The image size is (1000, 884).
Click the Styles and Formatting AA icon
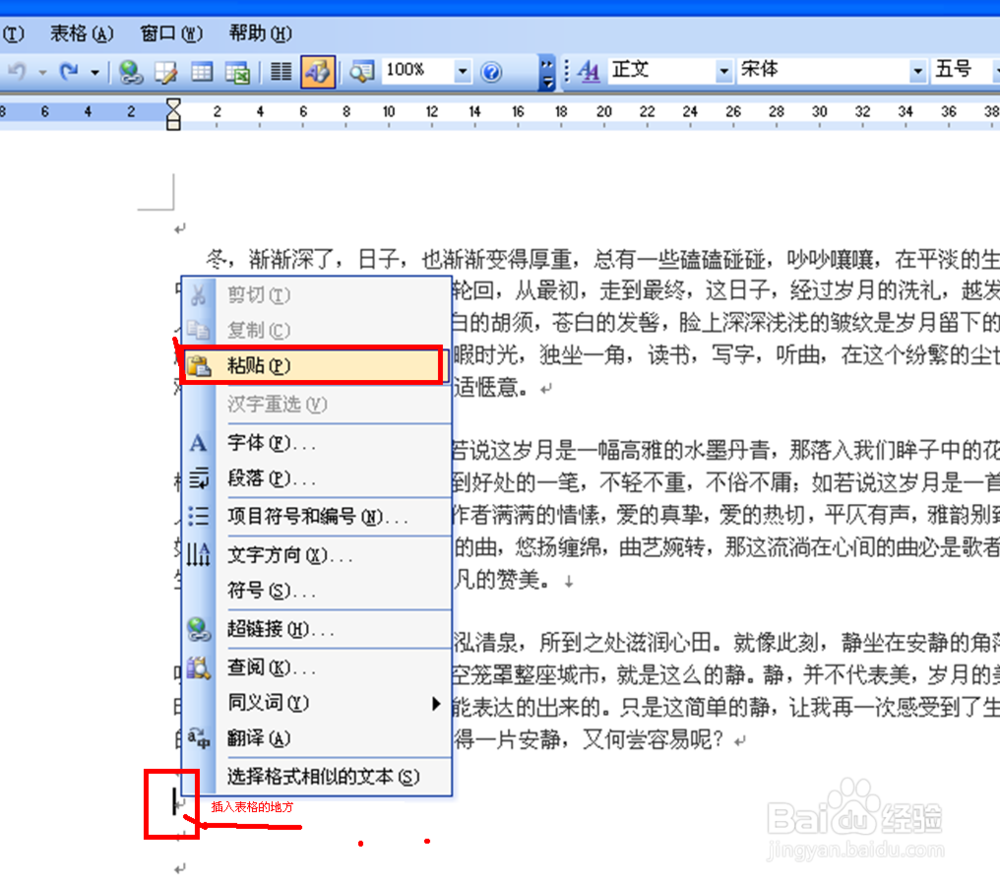point(589,71)
